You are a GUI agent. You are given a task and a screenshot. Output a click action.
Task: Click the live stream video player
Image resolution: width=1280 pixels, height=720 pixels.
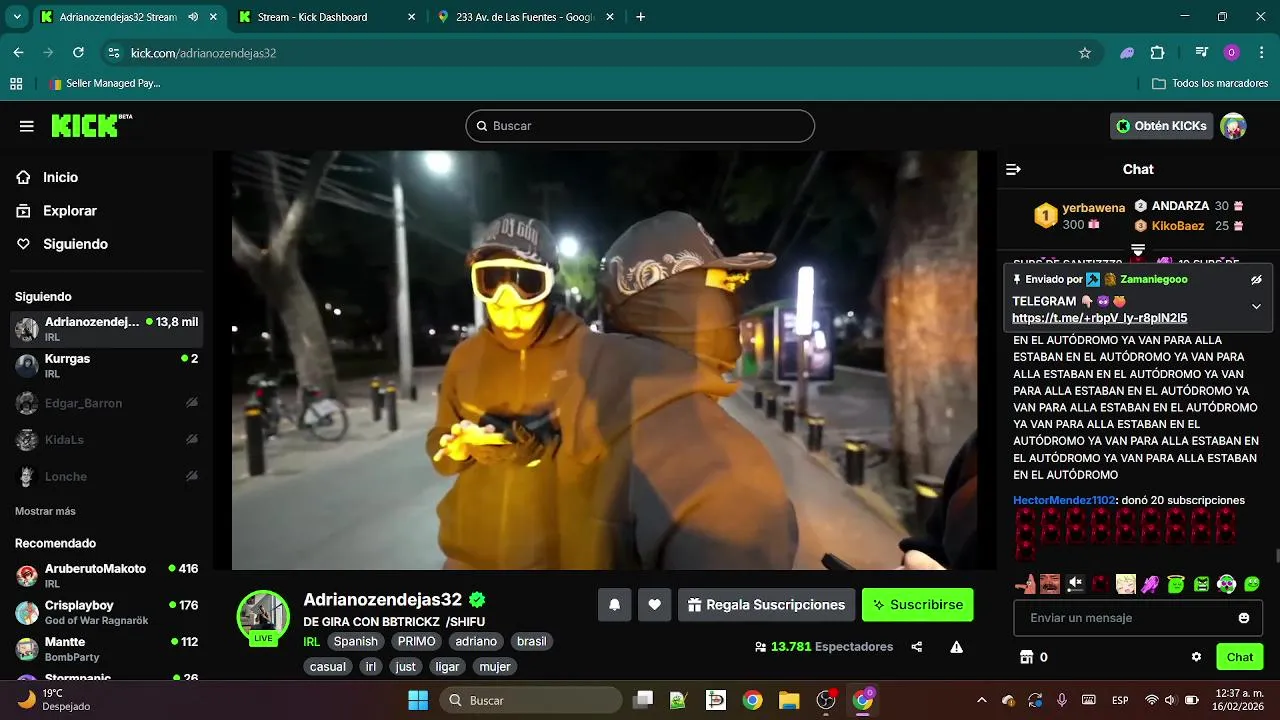click(x=604, y=360)
